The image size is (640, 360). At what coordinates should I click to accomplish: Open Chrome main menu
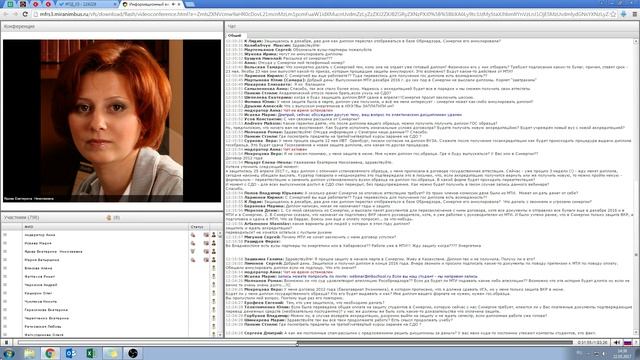coord(635,14)
